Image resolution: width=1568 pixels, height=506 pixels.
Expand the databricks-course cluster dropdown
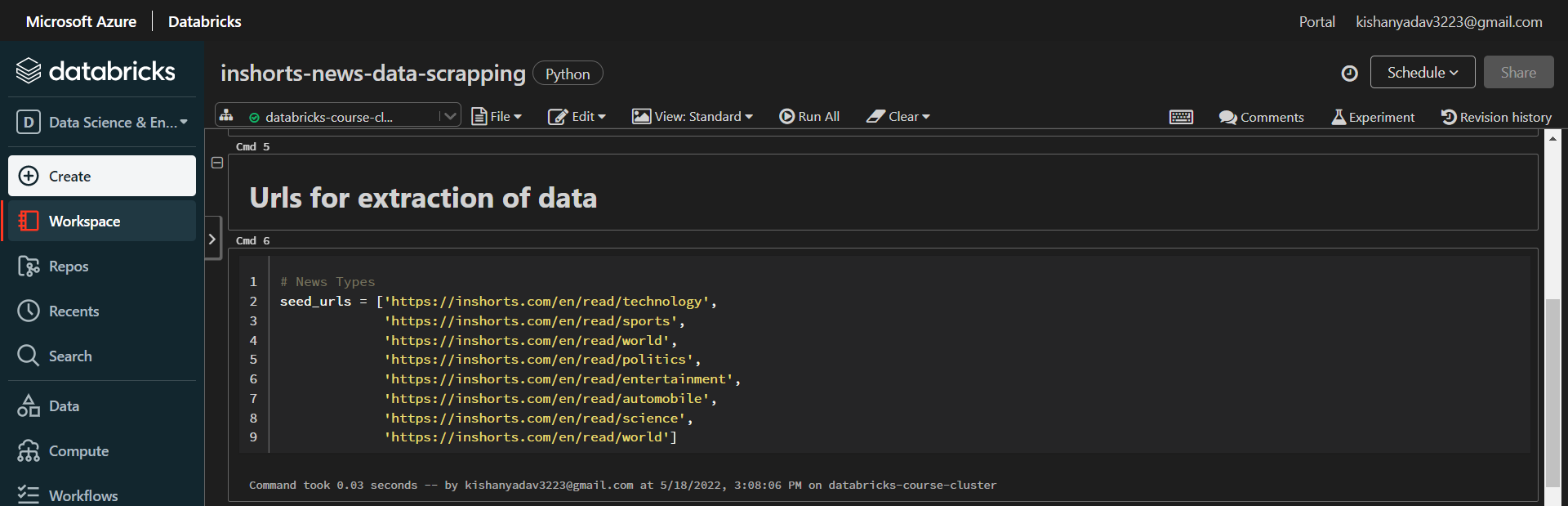(448, 116)
